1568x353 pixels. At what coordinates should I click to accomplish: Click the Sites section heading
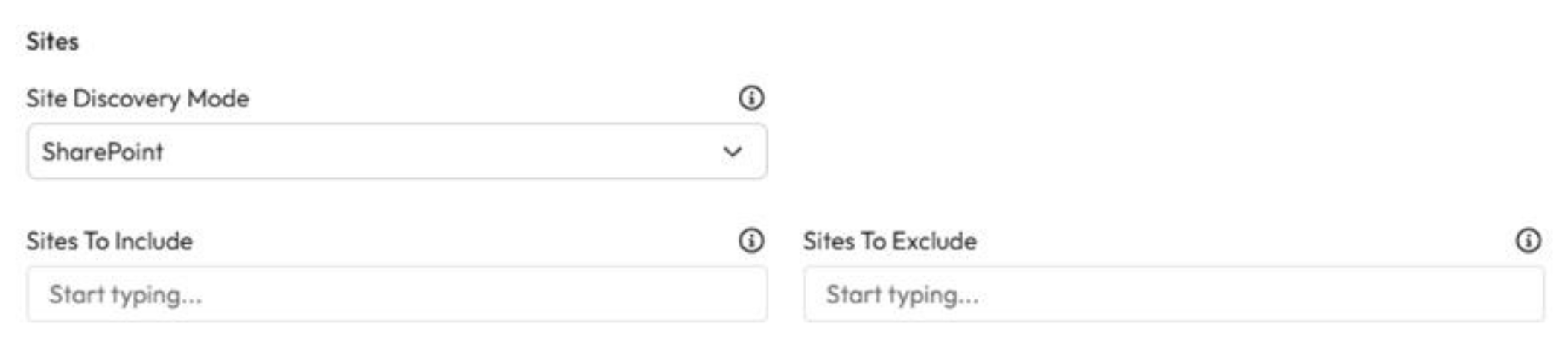coord(52,42)
